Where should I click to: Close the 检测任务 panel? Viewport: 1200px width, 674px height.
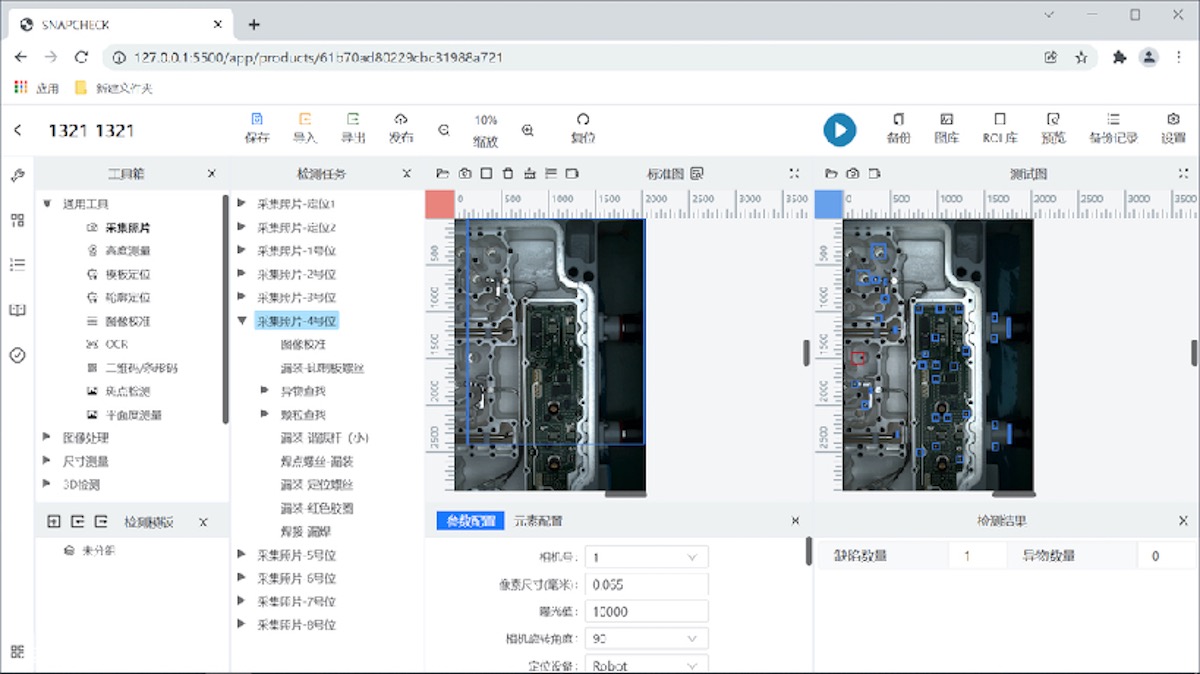coord(406,174)
